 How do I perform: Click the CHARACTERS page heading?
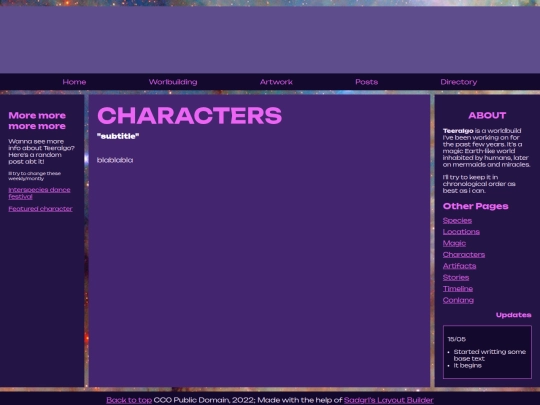[190, 115]
